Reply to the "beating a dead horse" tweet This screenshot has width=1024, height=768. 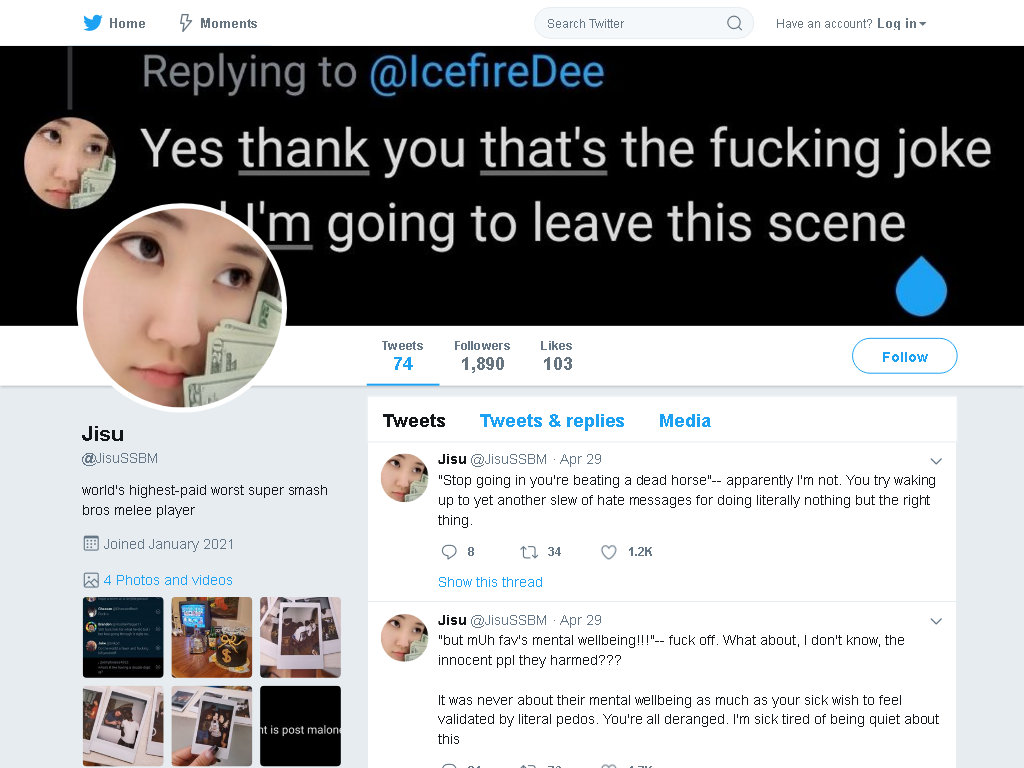click(449, 552)
